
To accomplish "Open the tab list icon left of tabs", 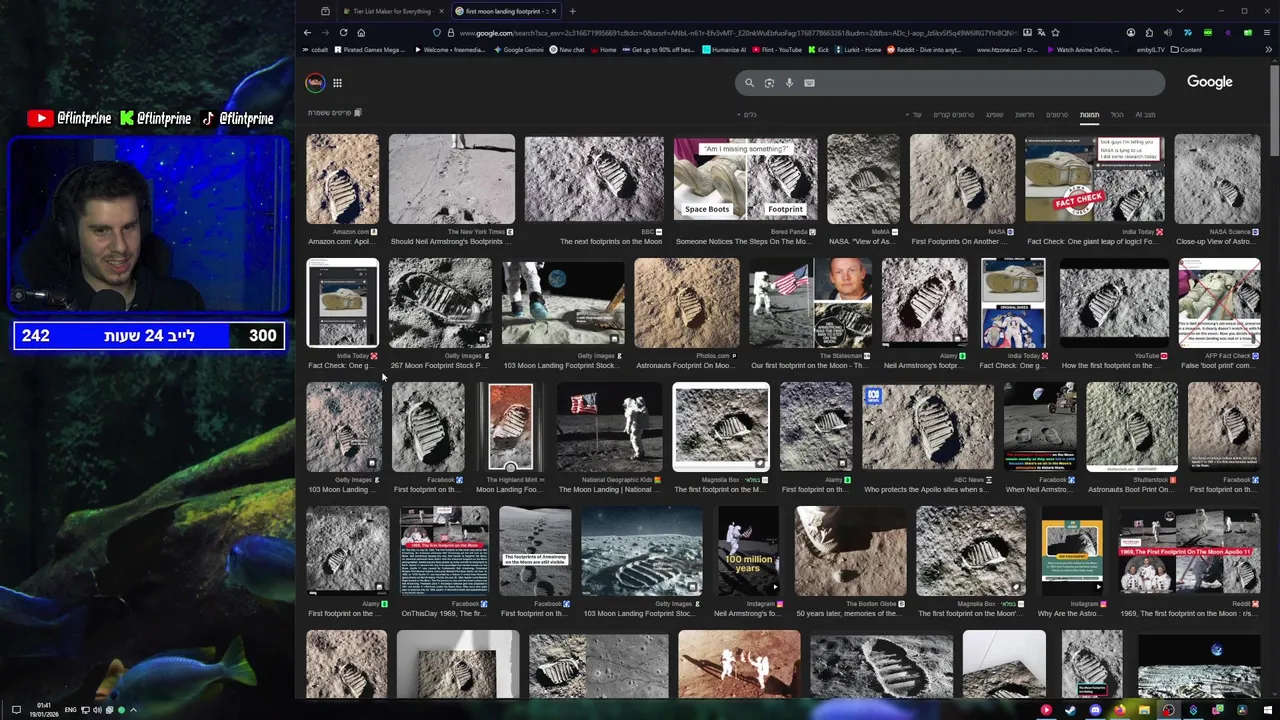I will point(325,11).
